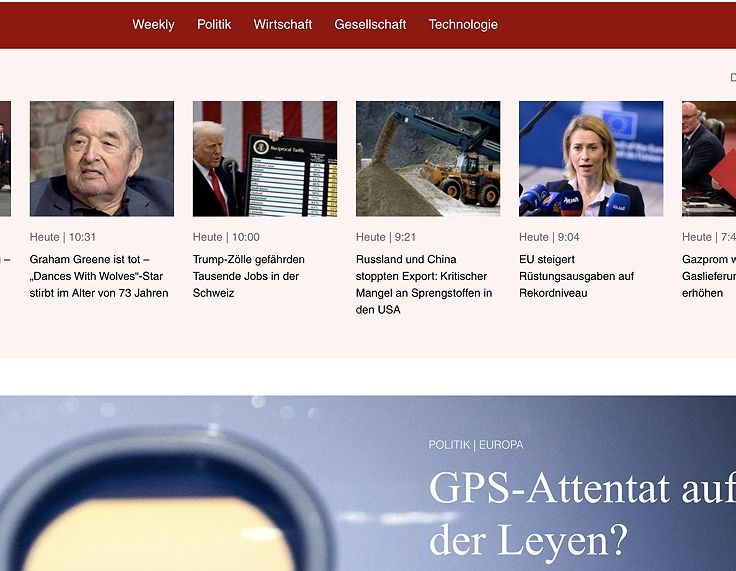736x571 pixels.
Task: Open the Weekly menu item
Action: [153, 24]
